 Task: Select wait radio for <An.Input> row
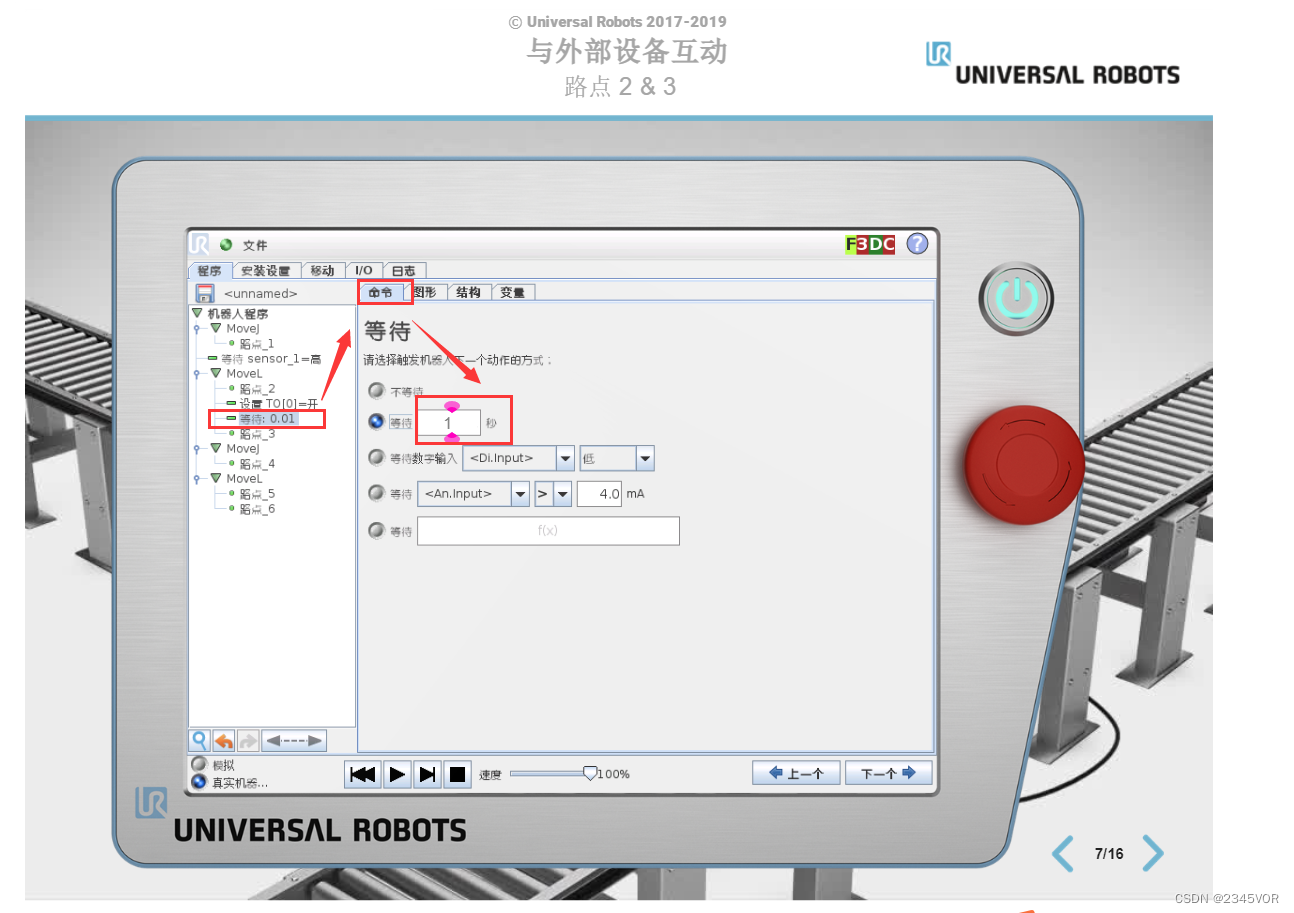click(x=376, y=493)
